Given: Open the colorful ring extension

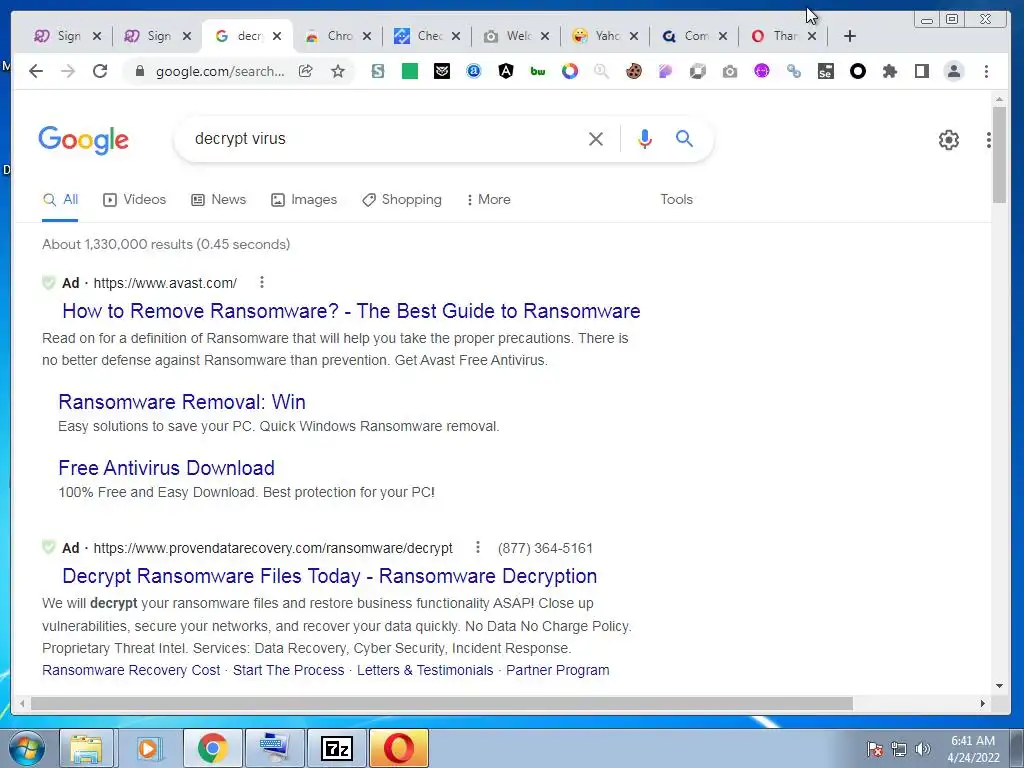Looking at the screenshot, I should coord(569,71).
